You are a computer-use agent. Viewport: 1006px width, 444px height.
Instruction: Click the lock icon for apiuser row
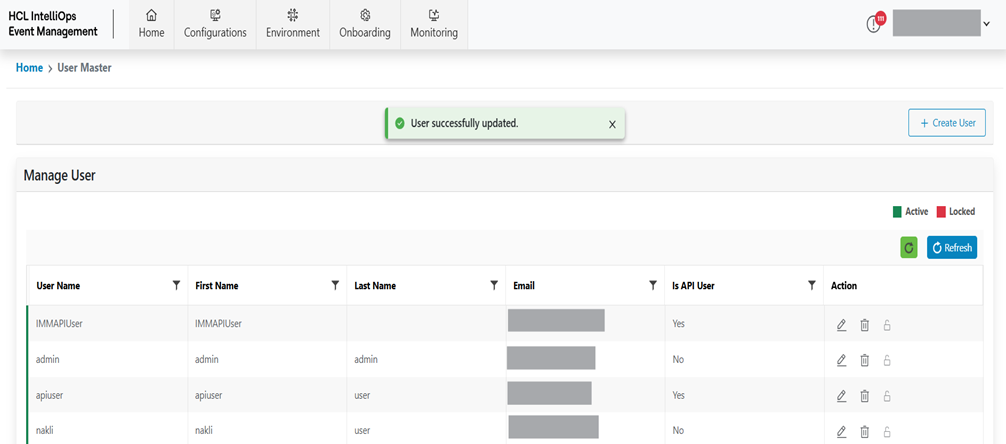coord(887,396)
